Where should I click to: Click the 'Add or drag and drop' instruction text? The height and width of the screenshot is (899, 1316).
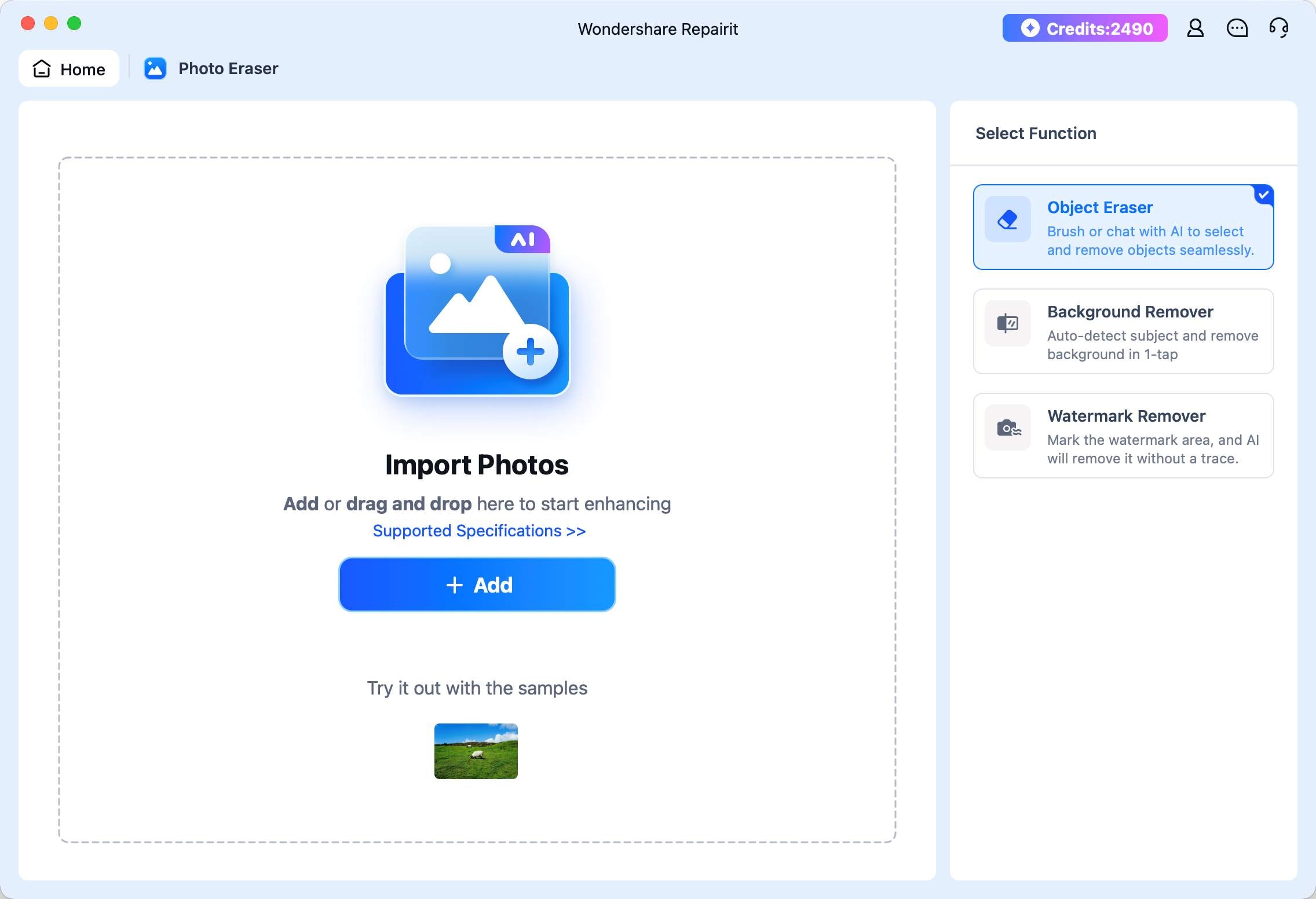477,503
